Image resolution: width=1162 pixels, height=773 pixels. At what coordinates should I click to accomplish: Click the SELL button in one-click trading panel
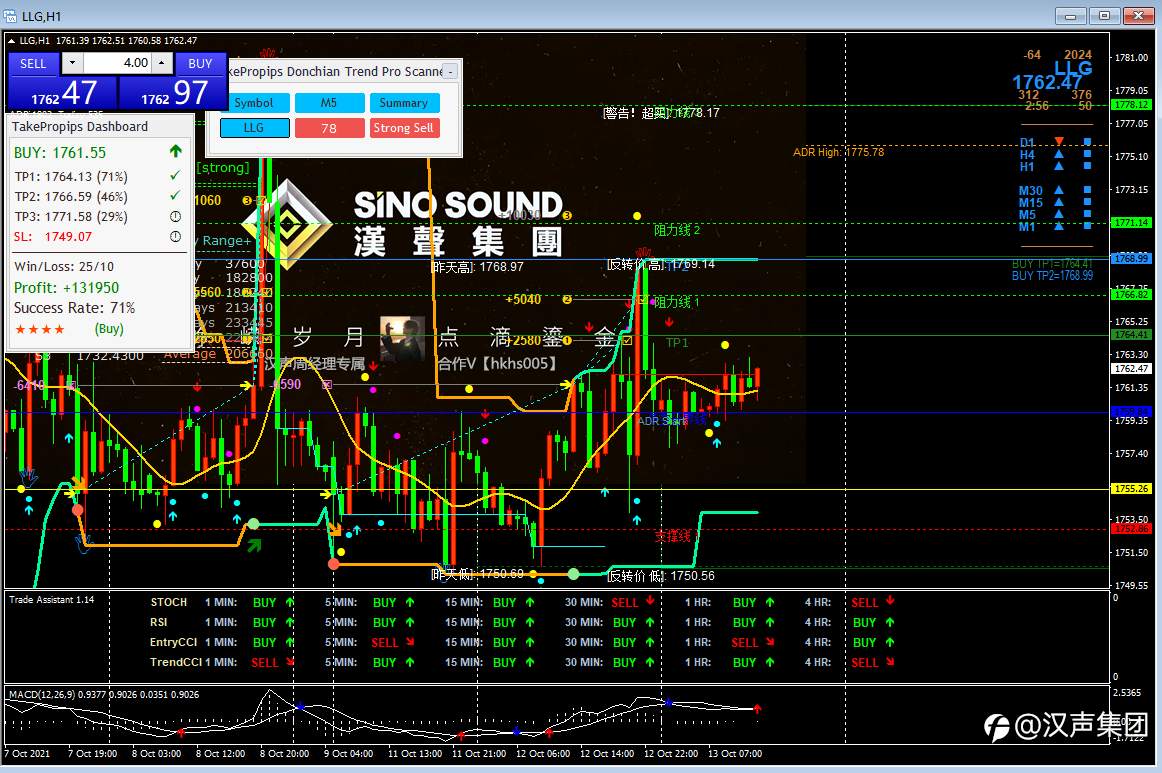click(x=33, y=63)
